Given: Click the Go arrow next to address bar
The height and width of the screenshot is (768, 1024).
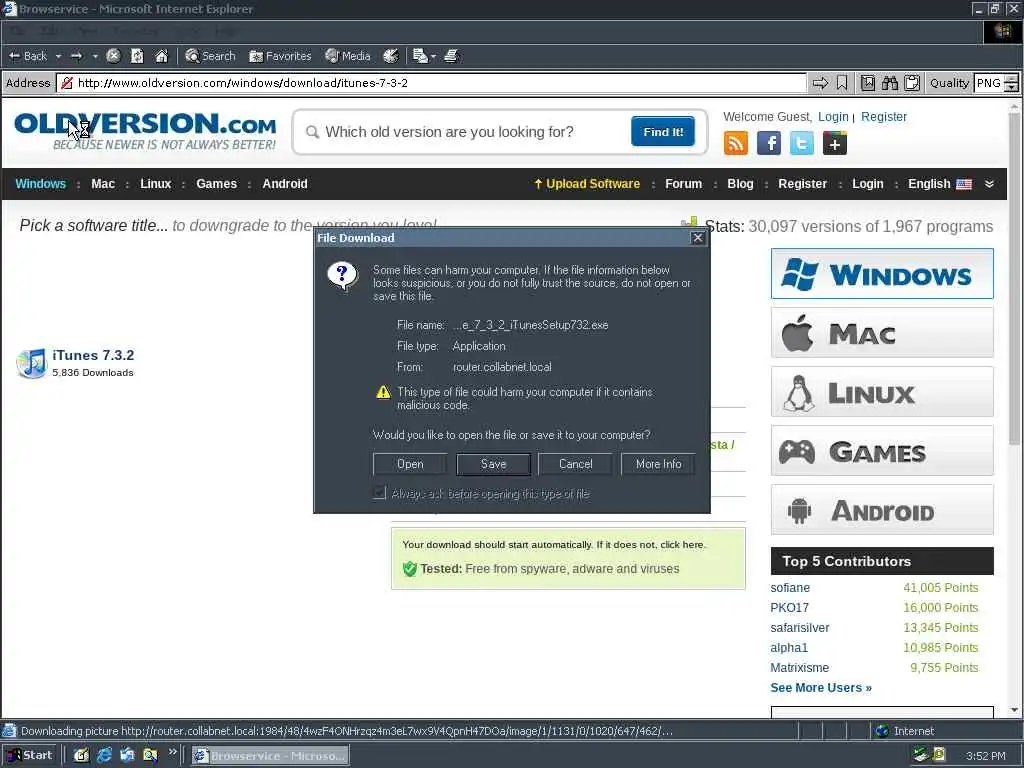Looking at the screenshot, I should coord(820,83).
